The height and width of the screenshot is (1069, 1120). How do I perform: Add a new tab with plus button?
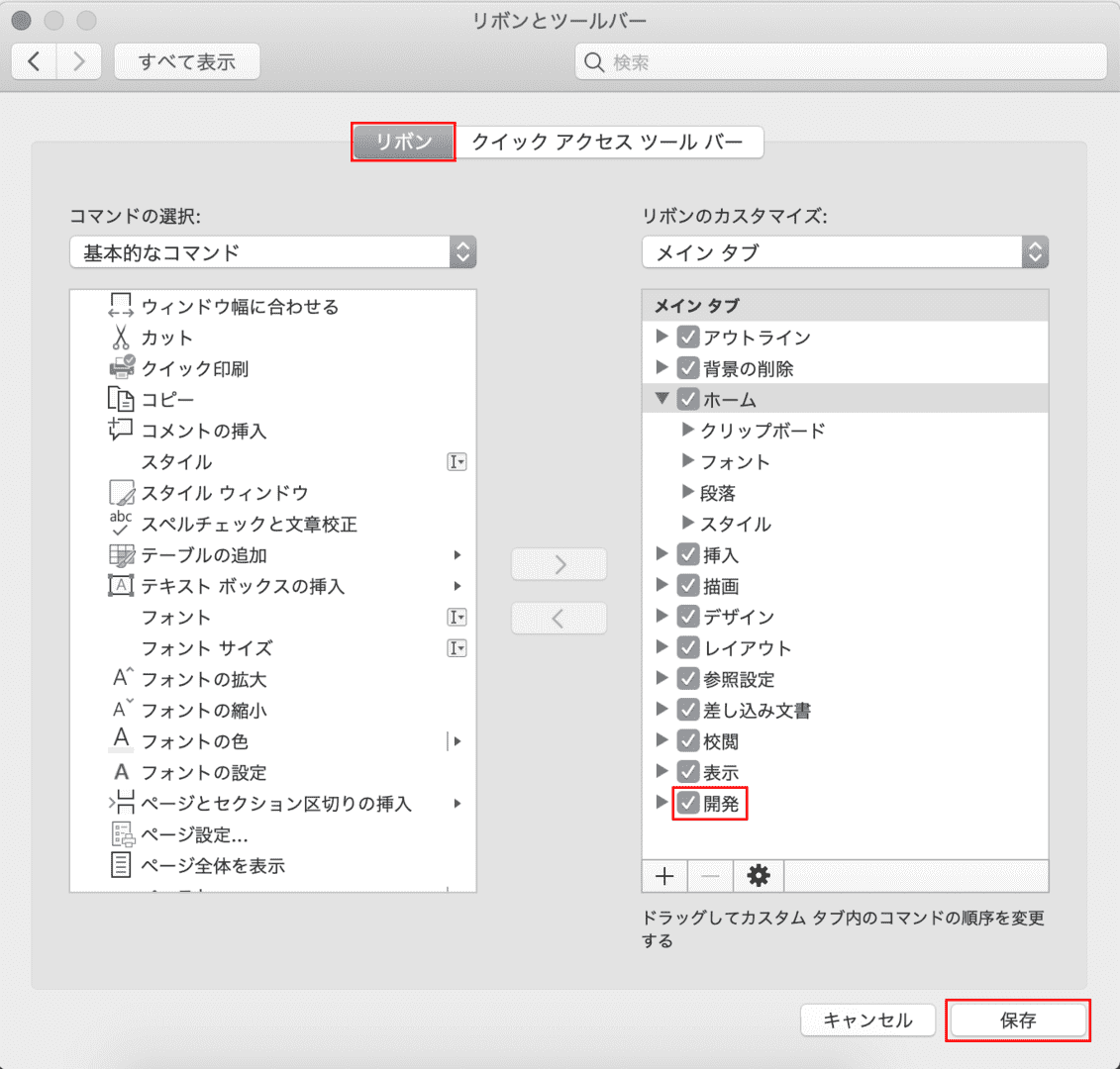click(664, 875)
